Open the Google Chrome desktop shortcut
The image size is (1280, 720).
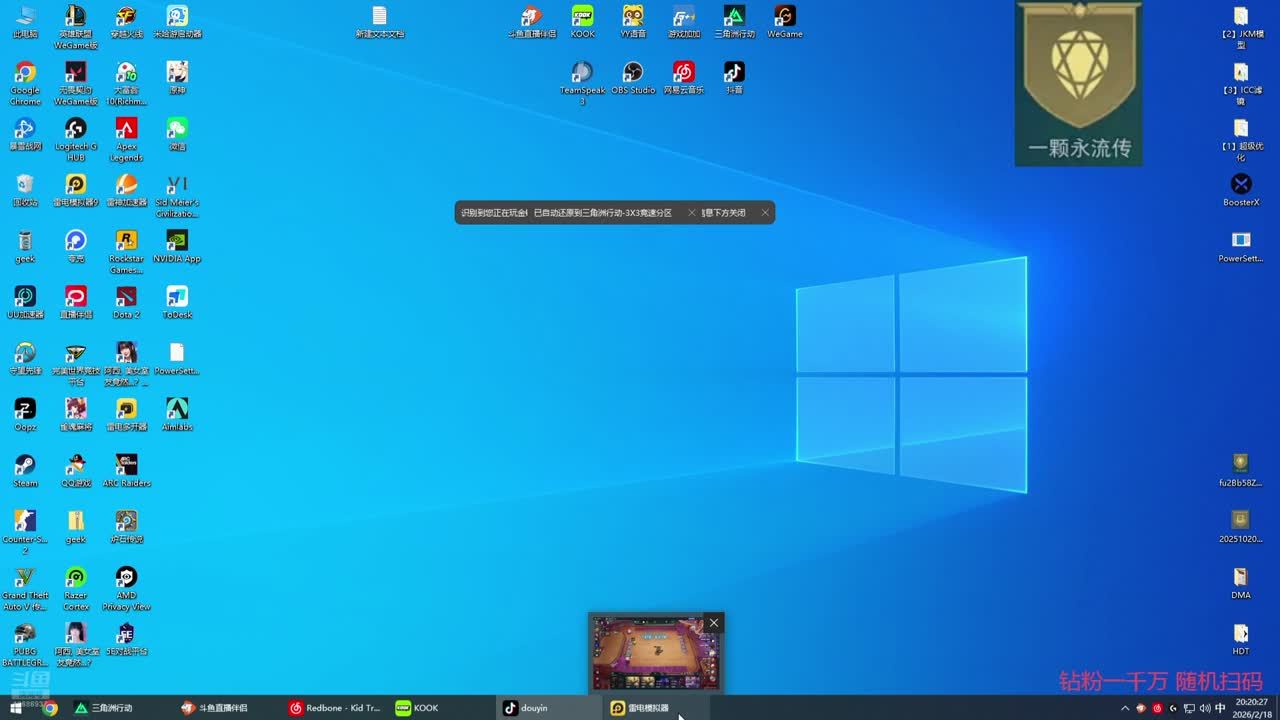[25, 73]
